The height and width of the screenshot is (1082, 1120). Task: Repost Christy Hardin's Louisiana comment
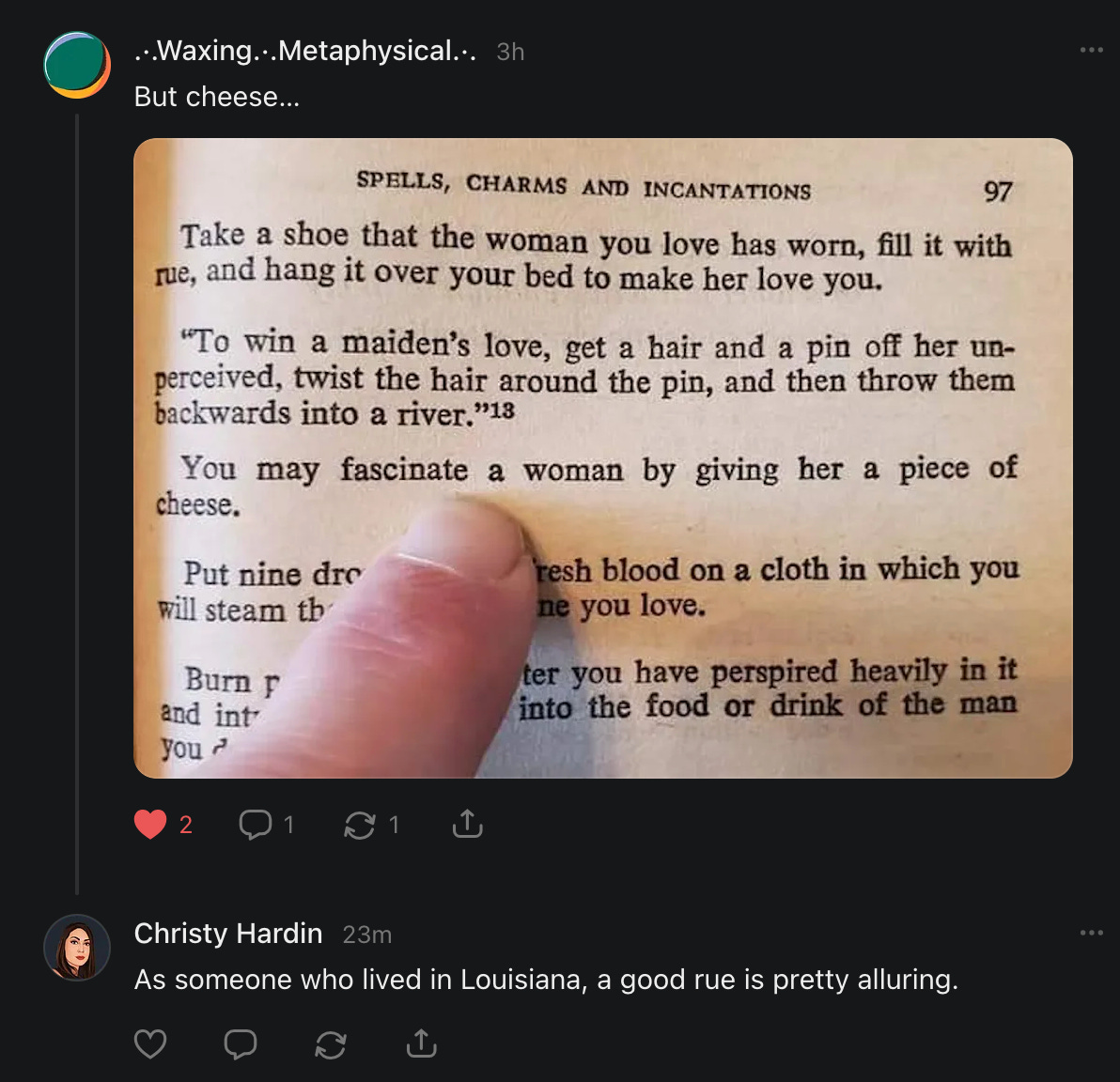331,1044
